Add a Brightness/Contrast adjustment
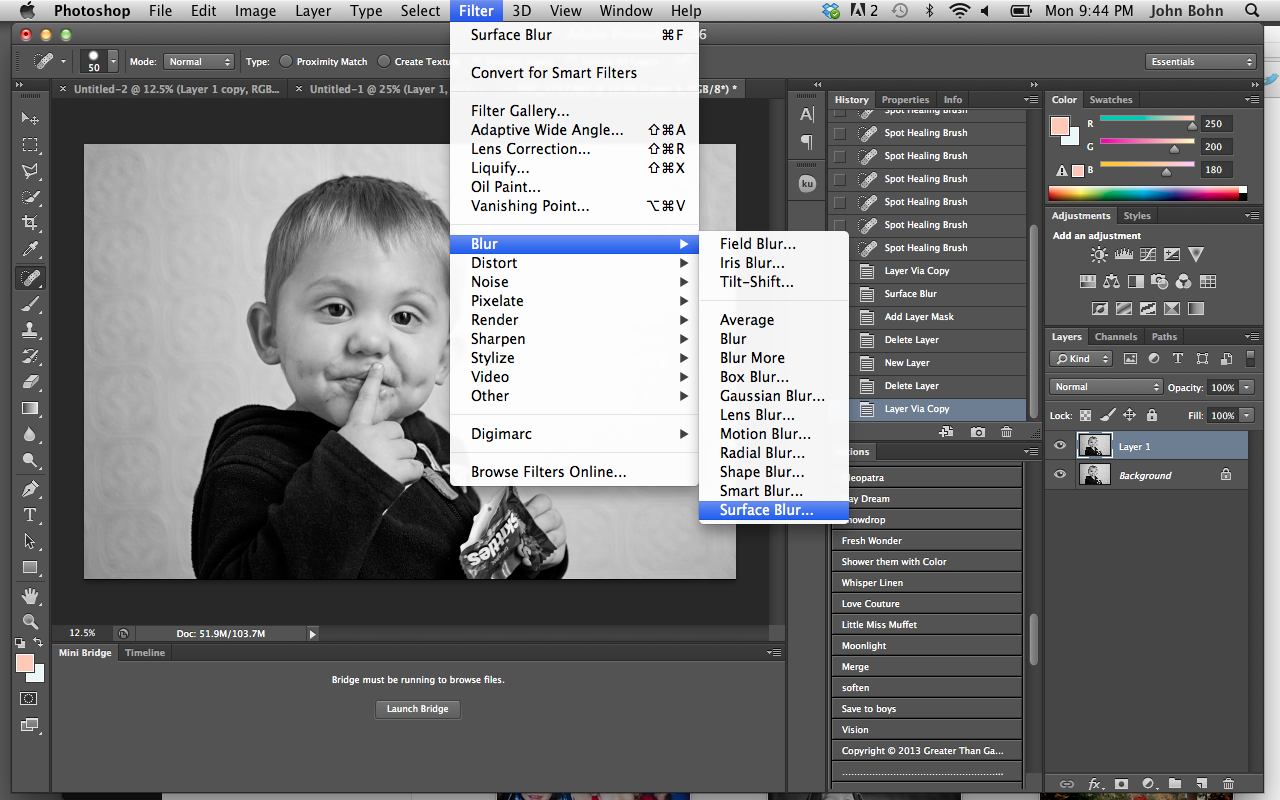This screenshot has height=800, width=1280. 1100,255
